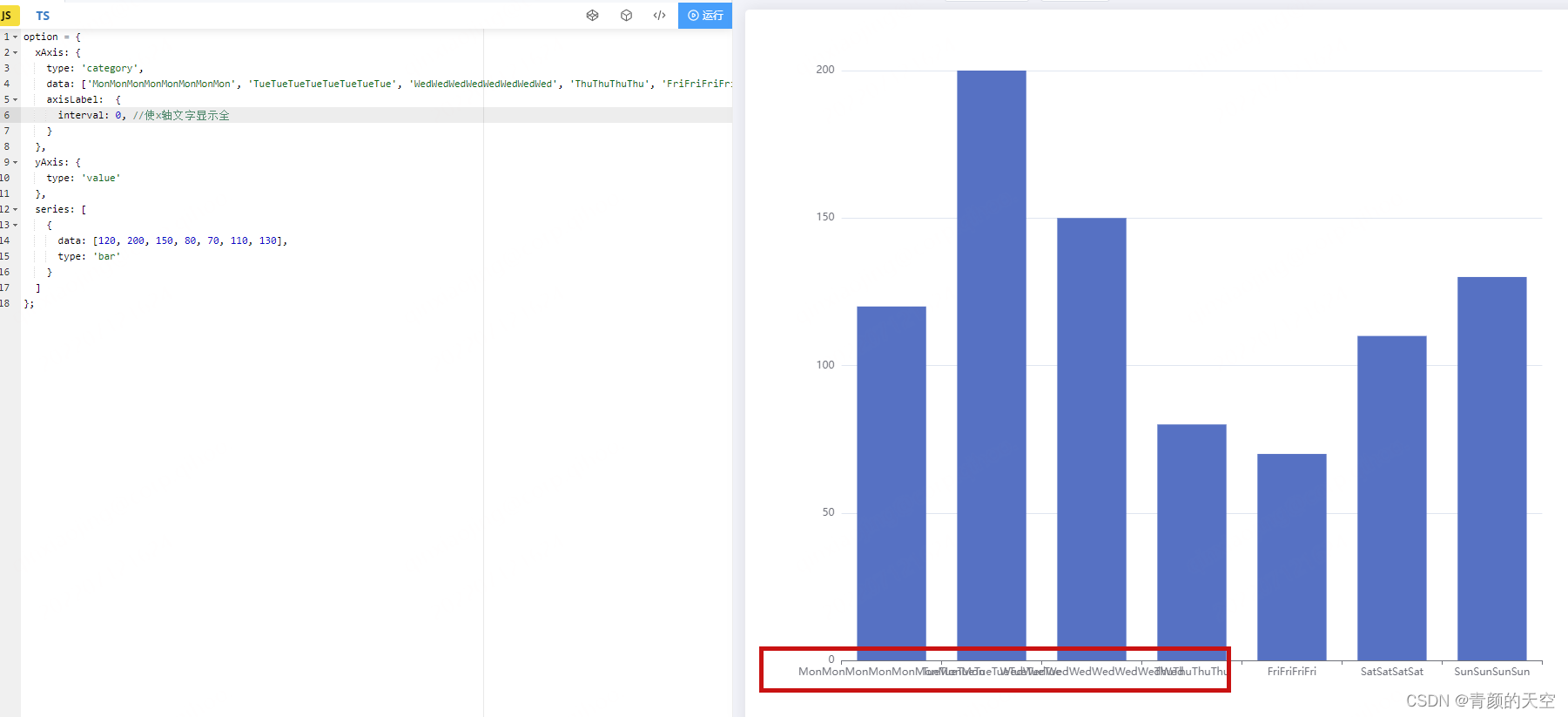Image resolution: width=1568 pixels, height=717 pixels.
Task: Click the SunSunSunSun x-axis label
Action: [1491, 672]
